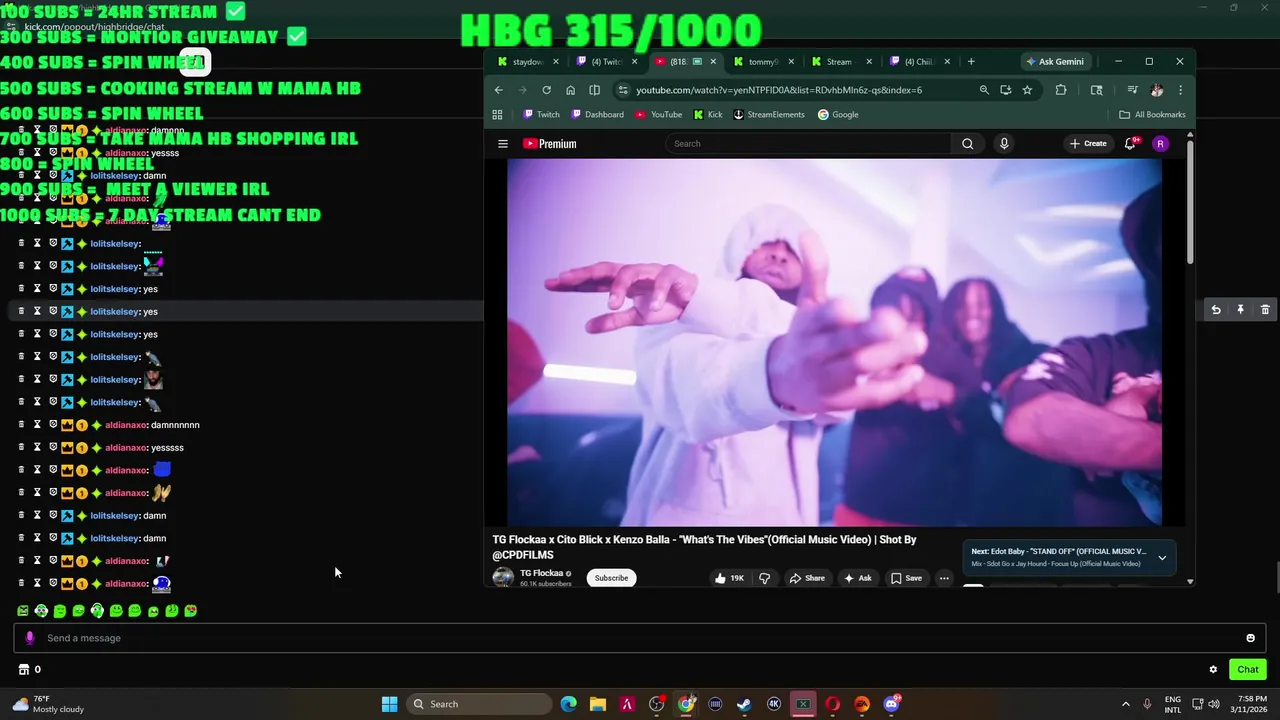Screen dimensions: 1280x720
Task: Open more actions ellipsis under video
Action: click(943, 578)
